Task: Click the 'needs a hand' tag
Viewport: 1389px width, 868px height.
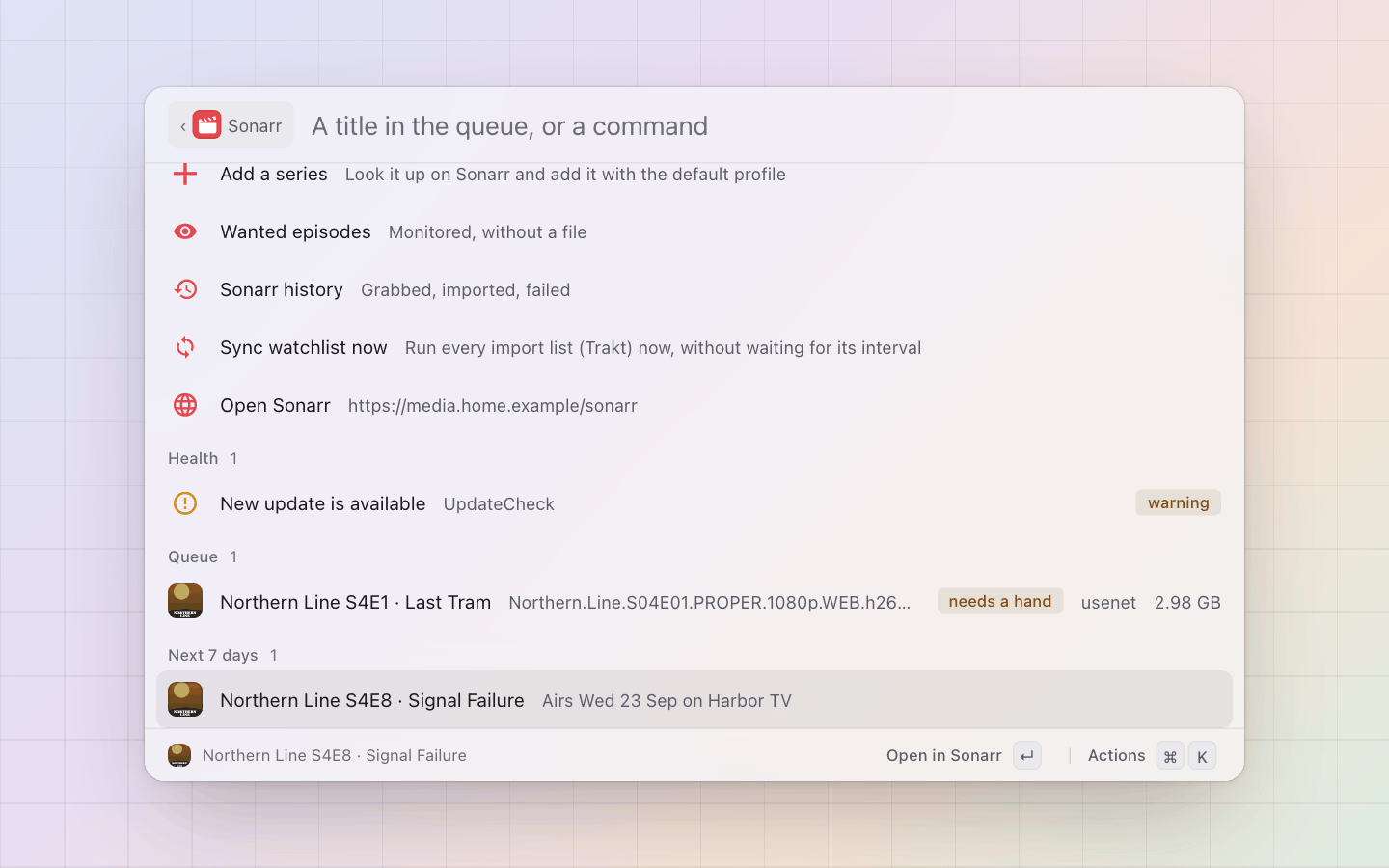Action: (x=1000, y=601)
